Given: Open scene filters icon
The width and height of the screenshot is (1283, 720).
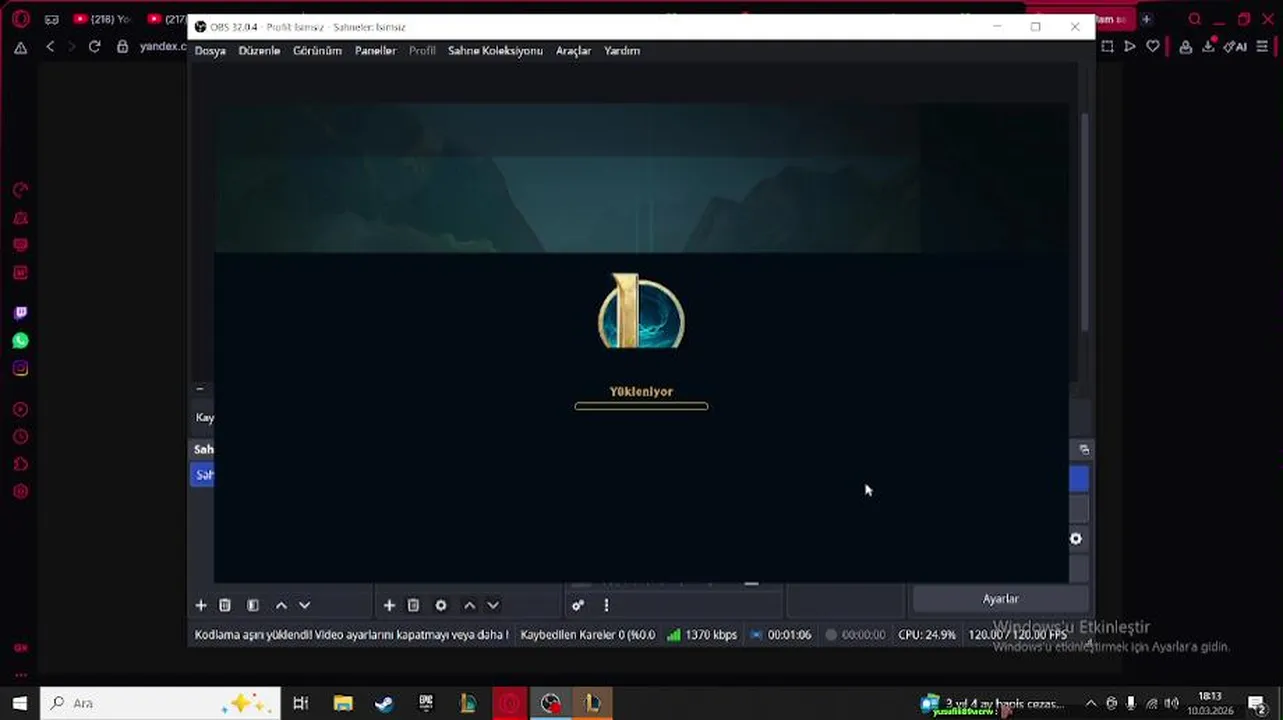Looking at the screenshot, I should 253,605.
